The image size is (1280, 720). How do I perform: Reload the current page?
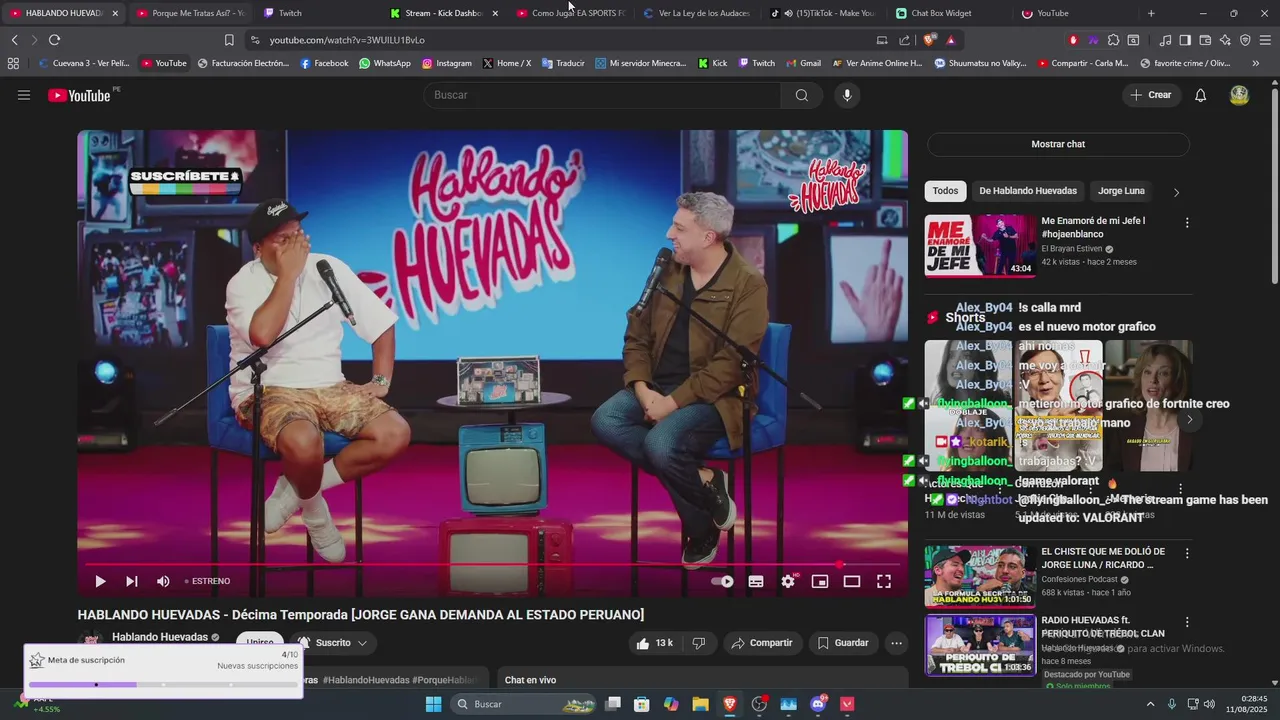(x=54, y=40)
